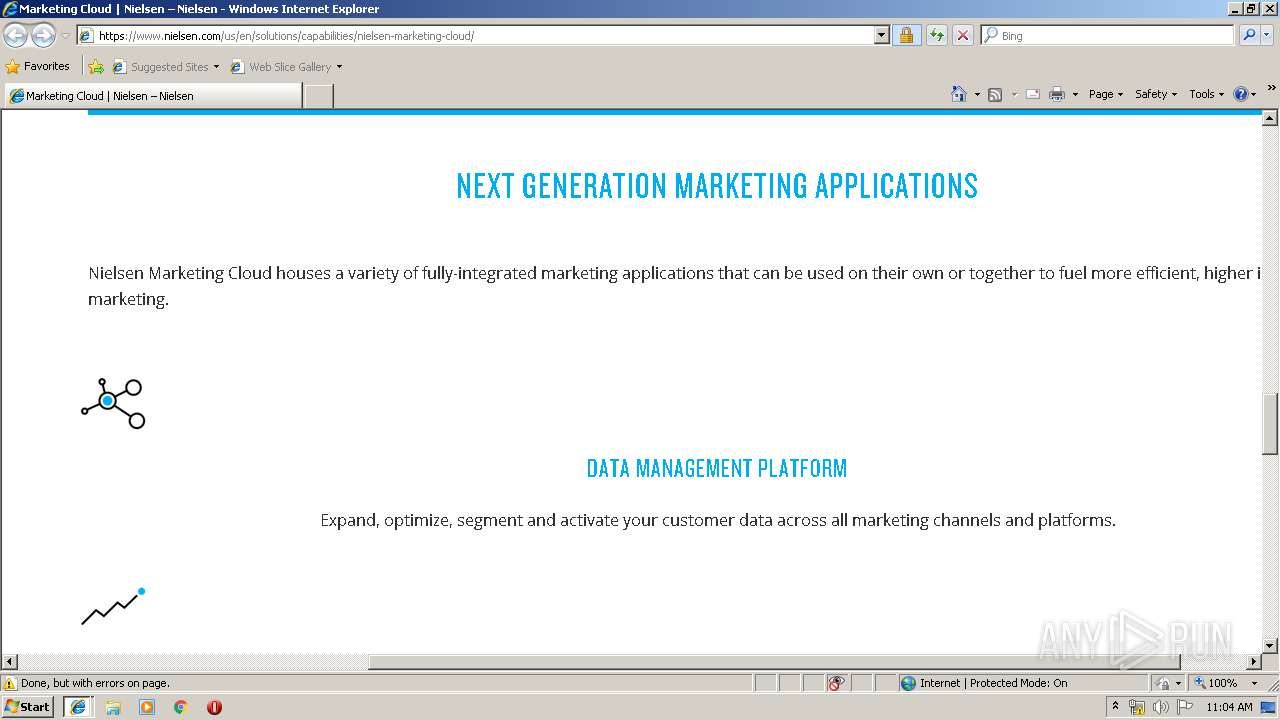This screenshot has width=1280, height=720.
Task: Click the popup blocker status icon
Action: point(836,683)
